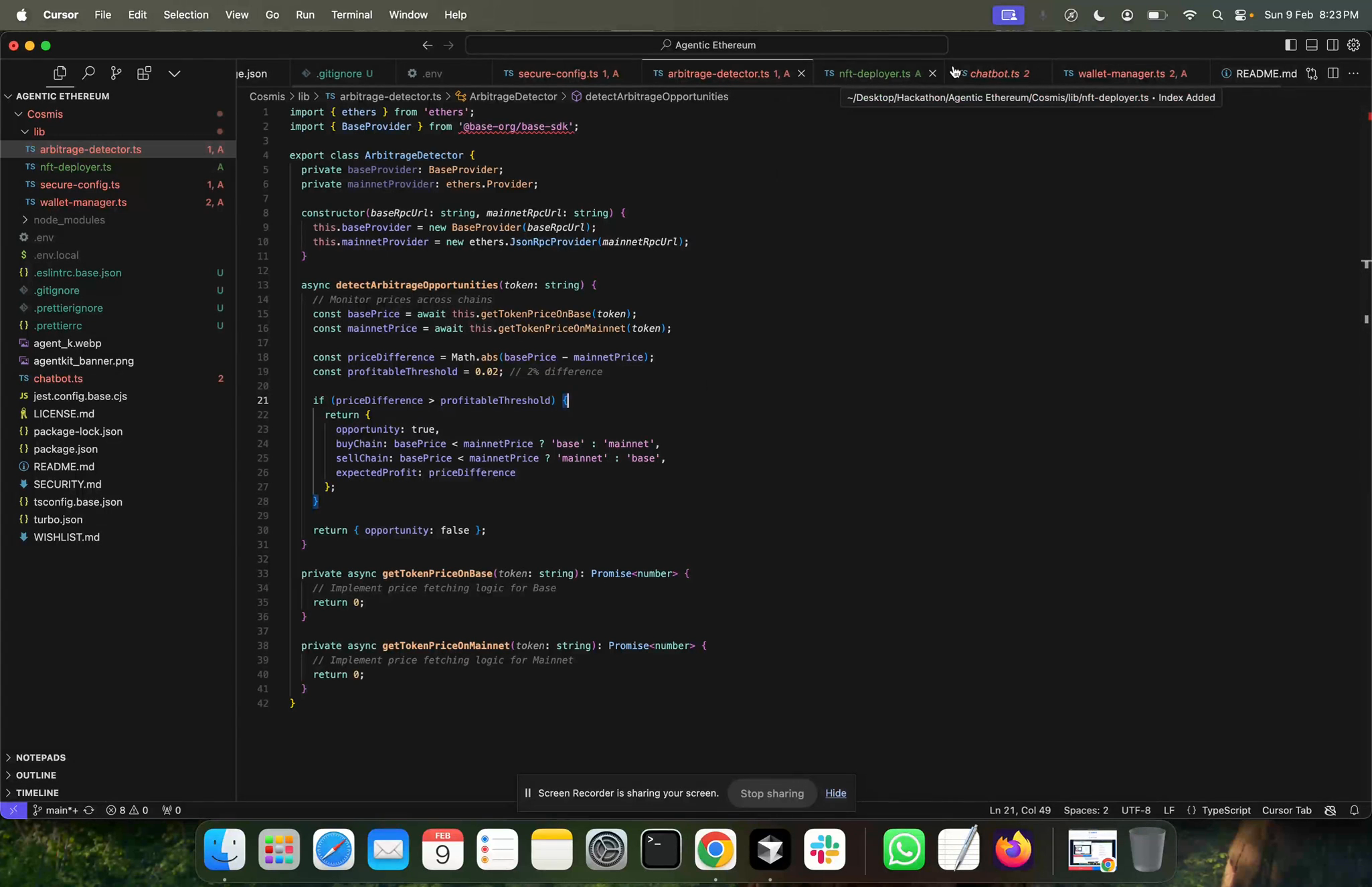Open the Selection menu
The width and height of the screenshot is (1372, 887).
coord(185,15)
